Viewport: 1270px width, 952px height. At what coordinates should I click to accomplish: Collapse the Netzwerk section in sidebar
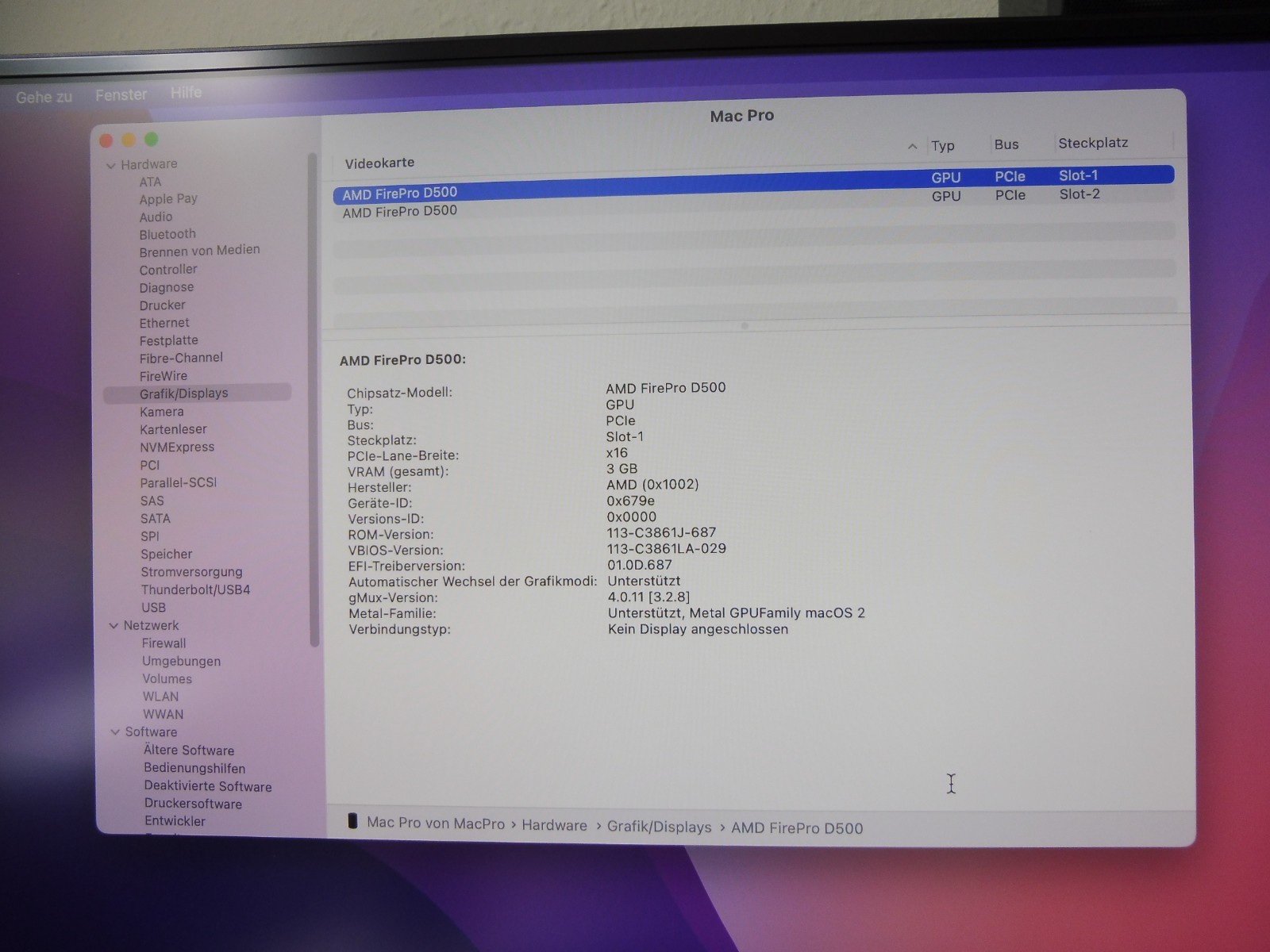point(114,626)
